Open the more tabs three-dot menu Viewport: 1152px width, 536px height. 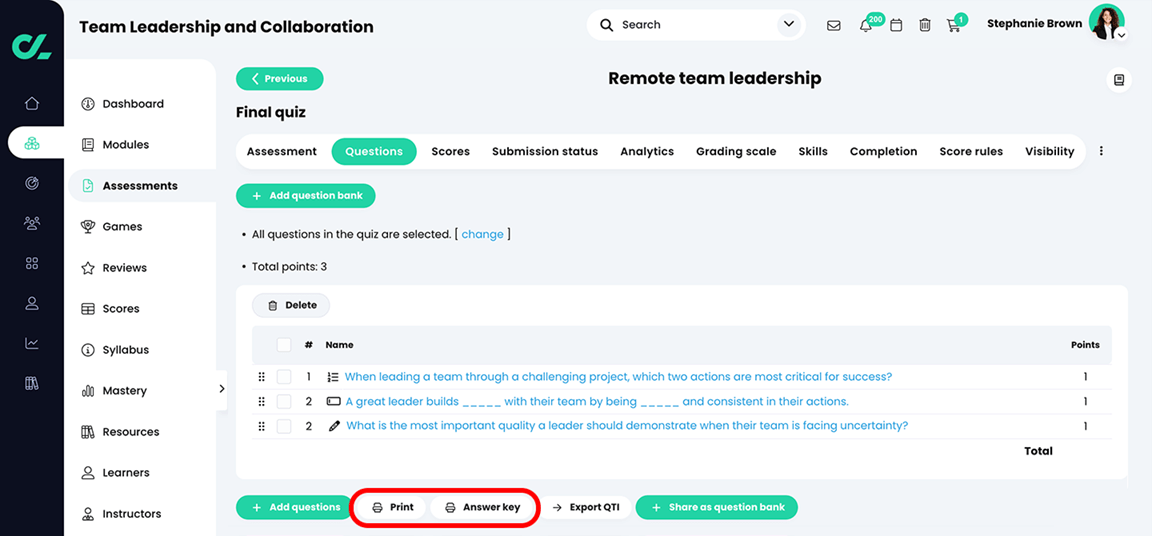click(x=1101, y=151)
